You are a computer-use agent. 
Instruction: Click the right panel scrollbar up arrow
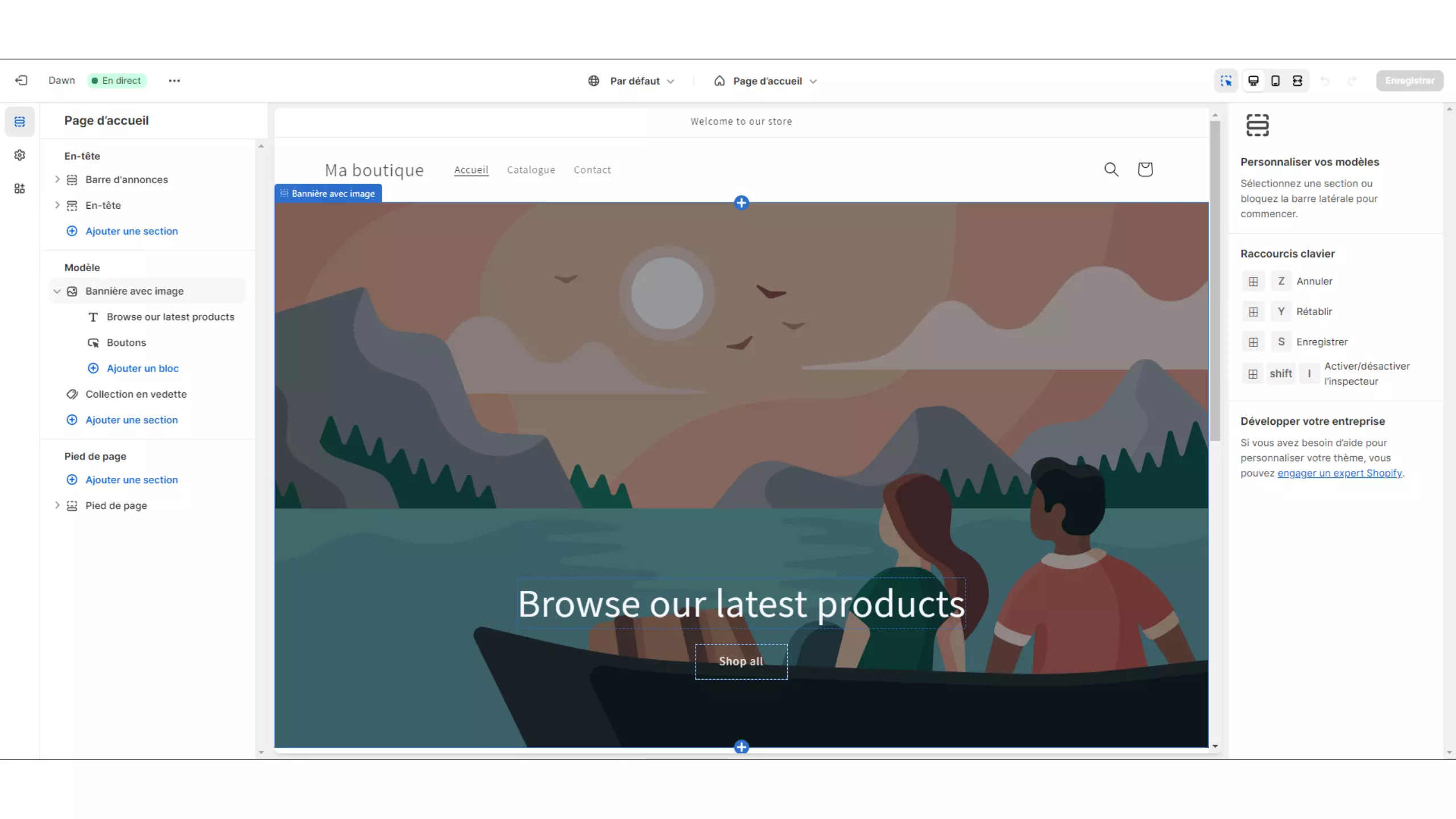coord(1449,109)
